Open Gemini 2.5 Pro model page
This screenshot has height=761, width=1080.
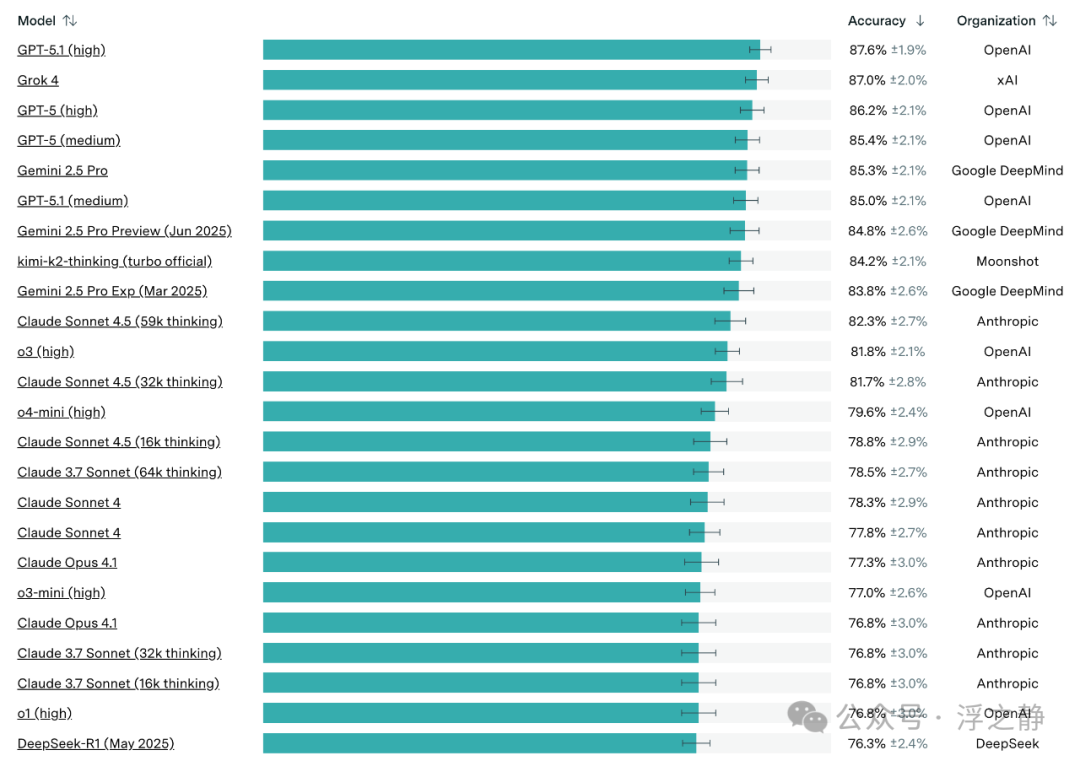coord(63,171)
